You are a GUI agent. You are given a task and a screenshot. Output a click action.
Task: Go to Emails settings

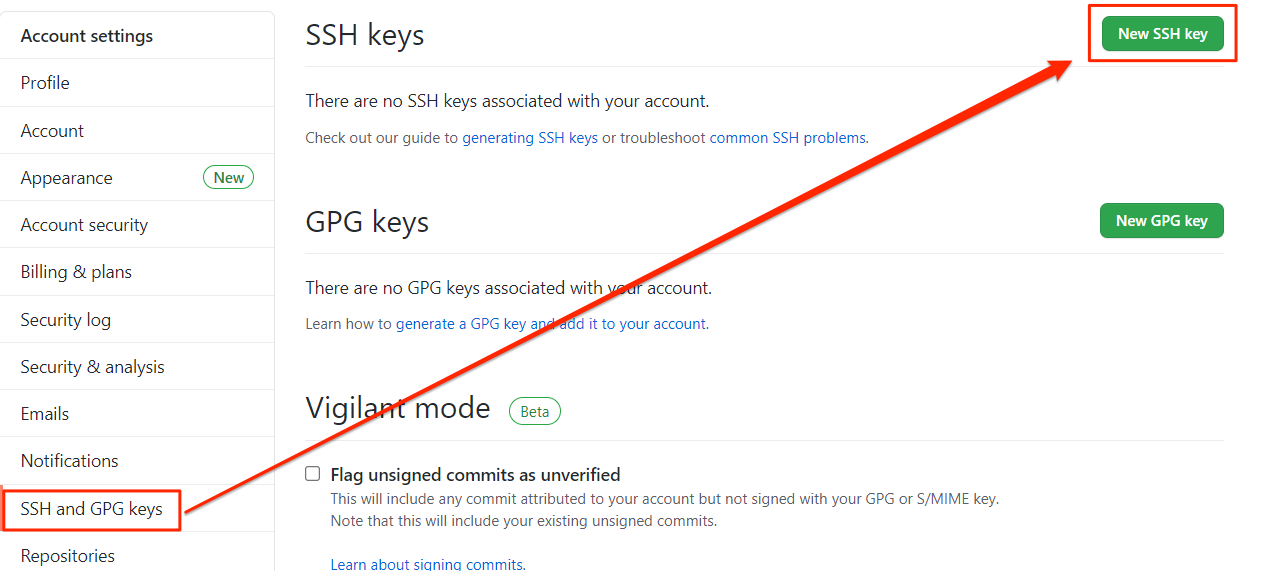(45, 414)
